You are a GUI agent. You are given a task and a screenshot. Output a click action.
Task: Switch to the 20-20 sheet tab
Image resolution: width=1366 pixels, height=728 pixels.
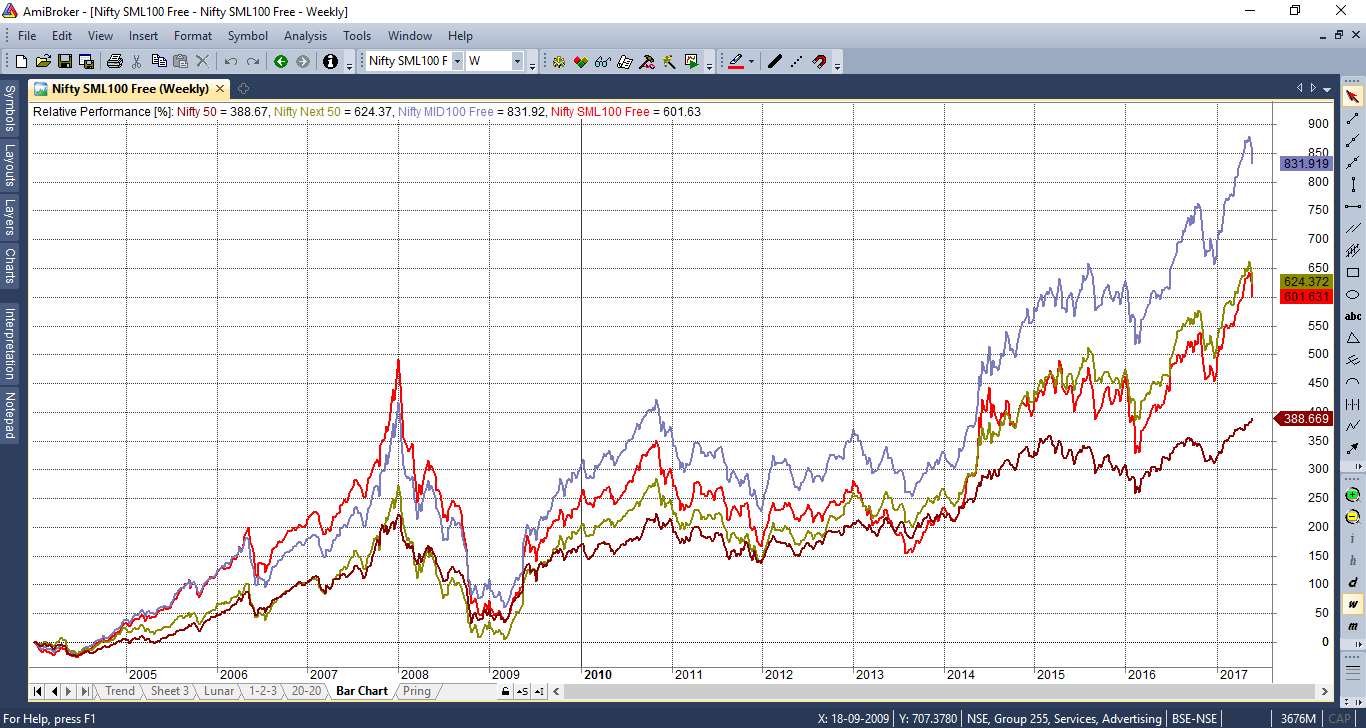(307, 691)
